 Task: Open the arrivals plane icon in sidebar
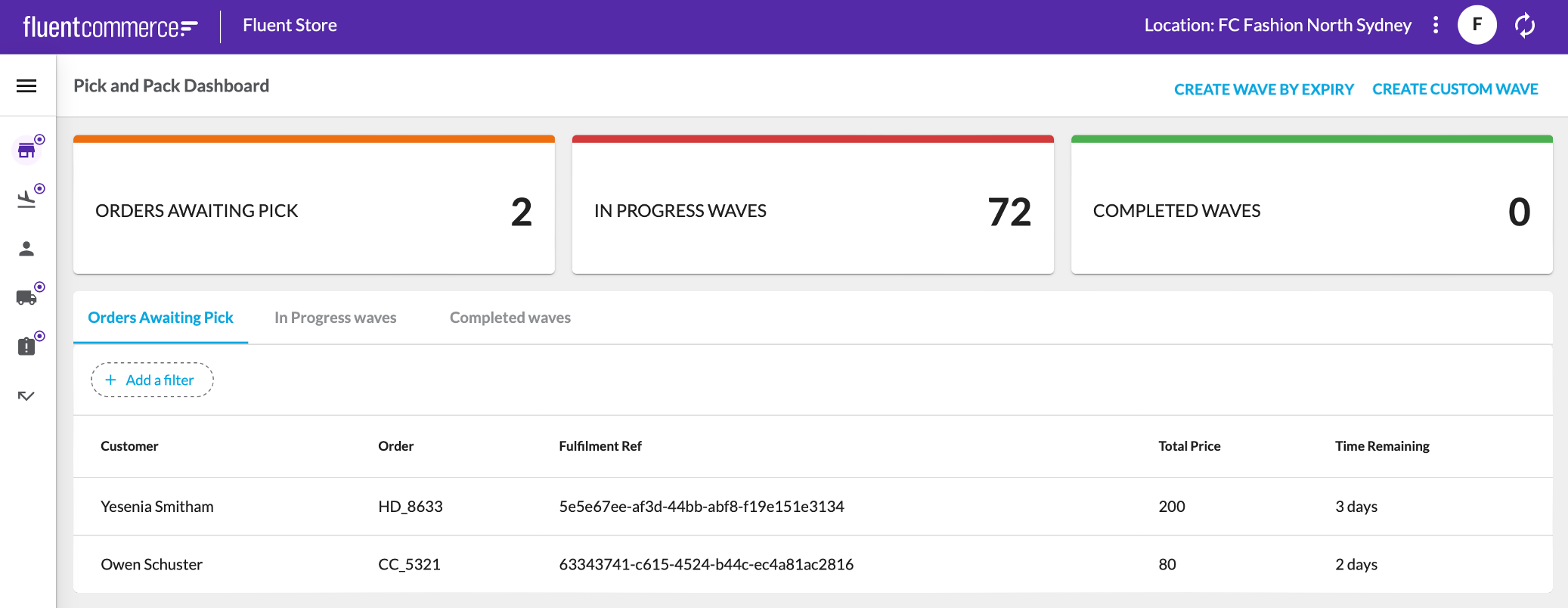click(26, 199)
